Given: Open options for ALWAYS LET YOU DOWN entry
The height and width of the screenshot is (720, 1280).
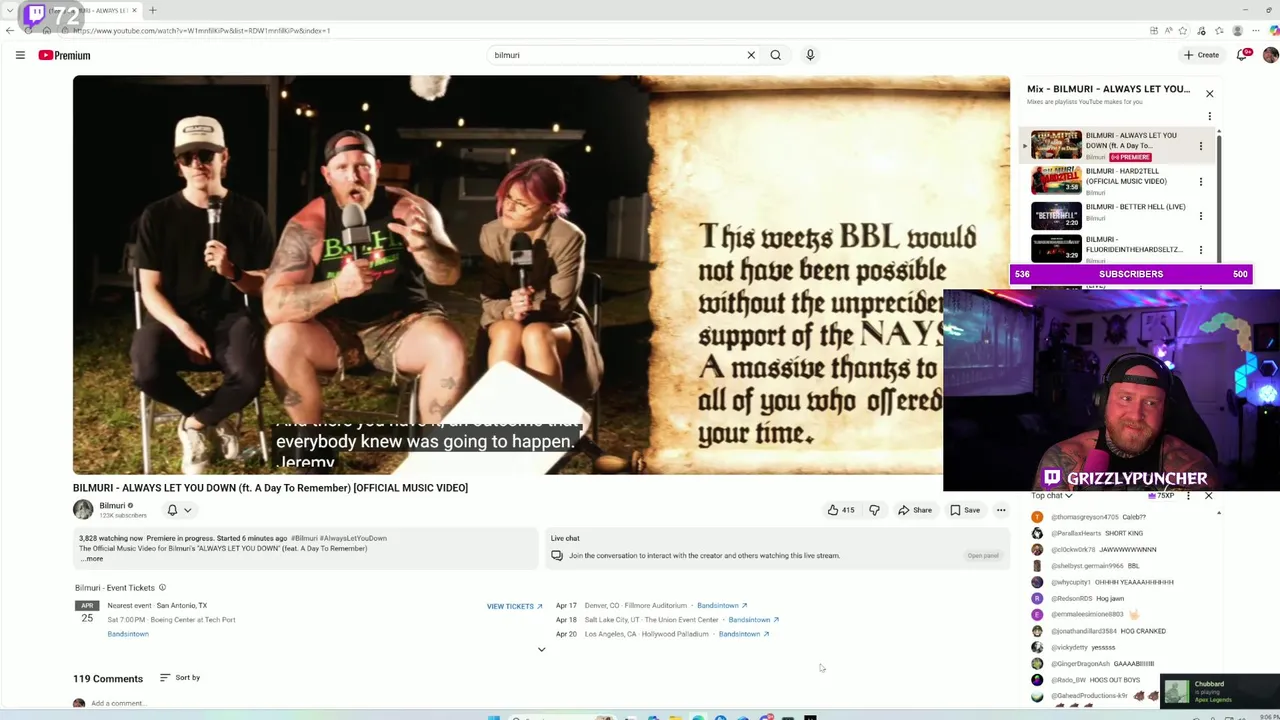Looking at the screenshot, I should tap(1201, 146).
